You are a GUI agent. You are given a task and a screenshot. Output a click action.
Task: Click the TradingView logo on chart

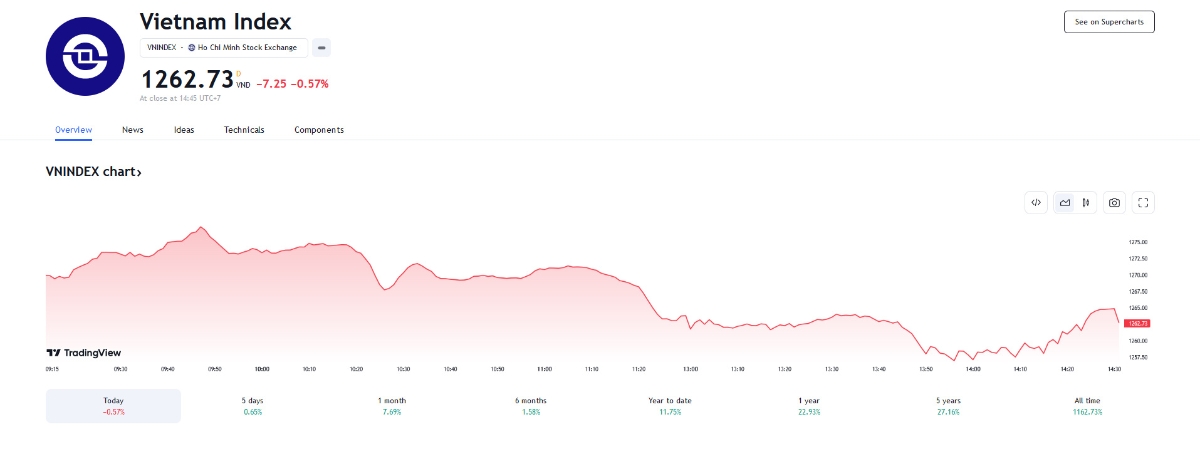(84, 352)
